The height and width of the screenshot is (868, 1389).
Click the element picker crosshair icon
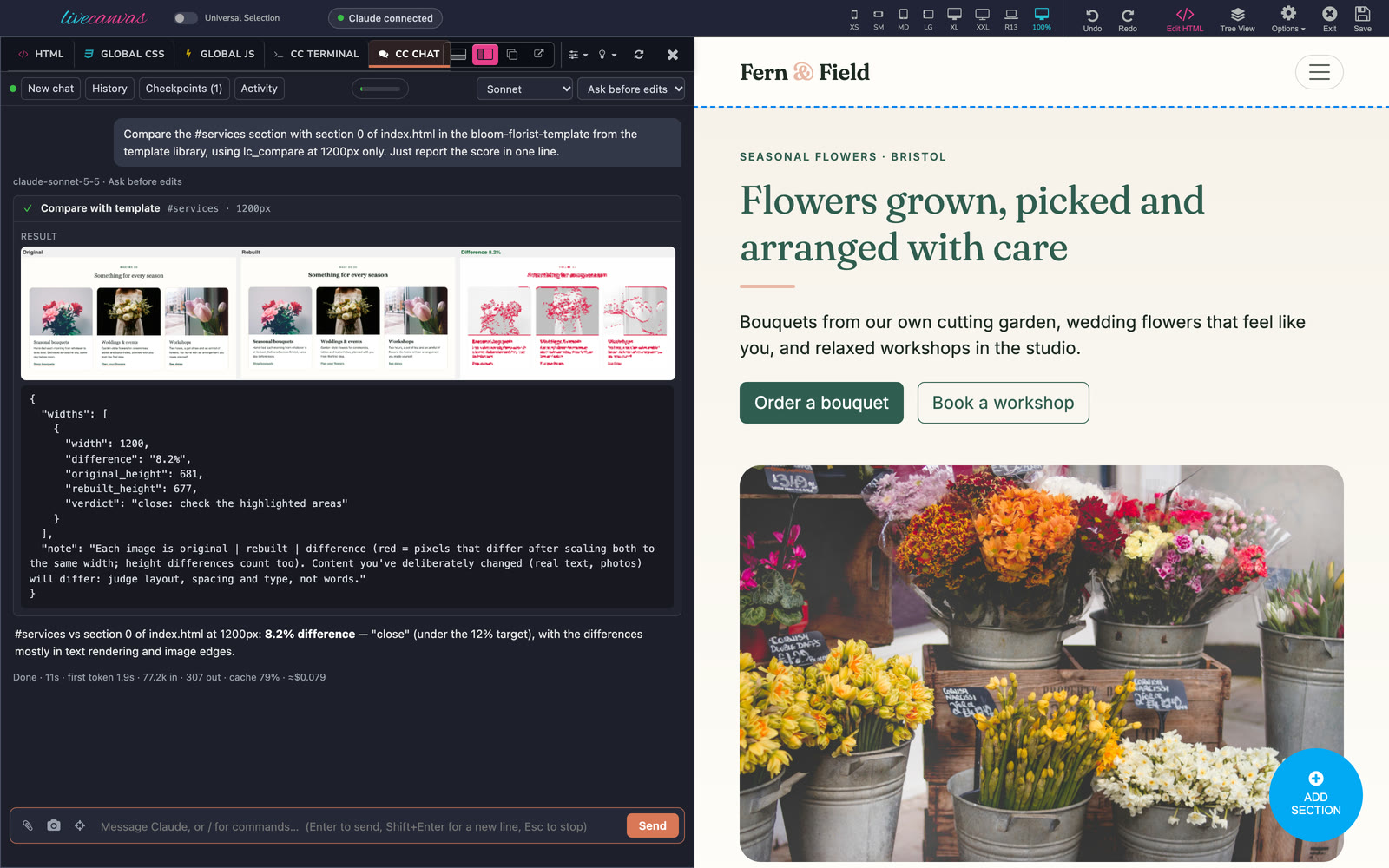click(80, 825)
